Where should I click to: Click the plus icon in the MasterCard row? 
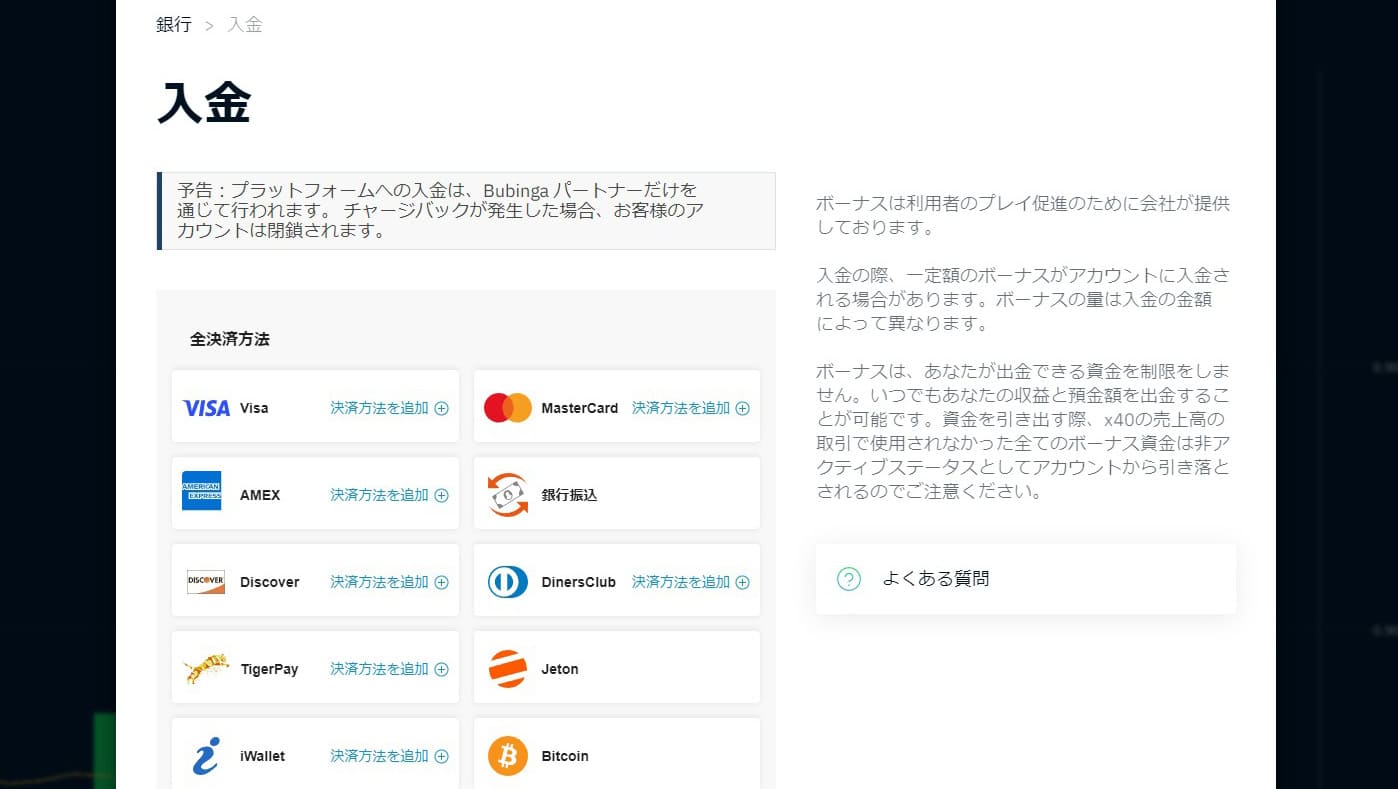[x=742, y=408]
